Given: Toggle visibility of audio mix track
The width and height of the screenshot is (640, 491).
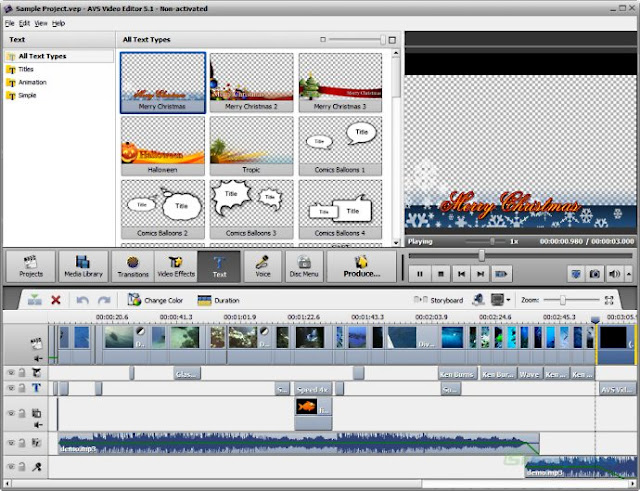Looking at the screenshot, I should pos(11,442).
